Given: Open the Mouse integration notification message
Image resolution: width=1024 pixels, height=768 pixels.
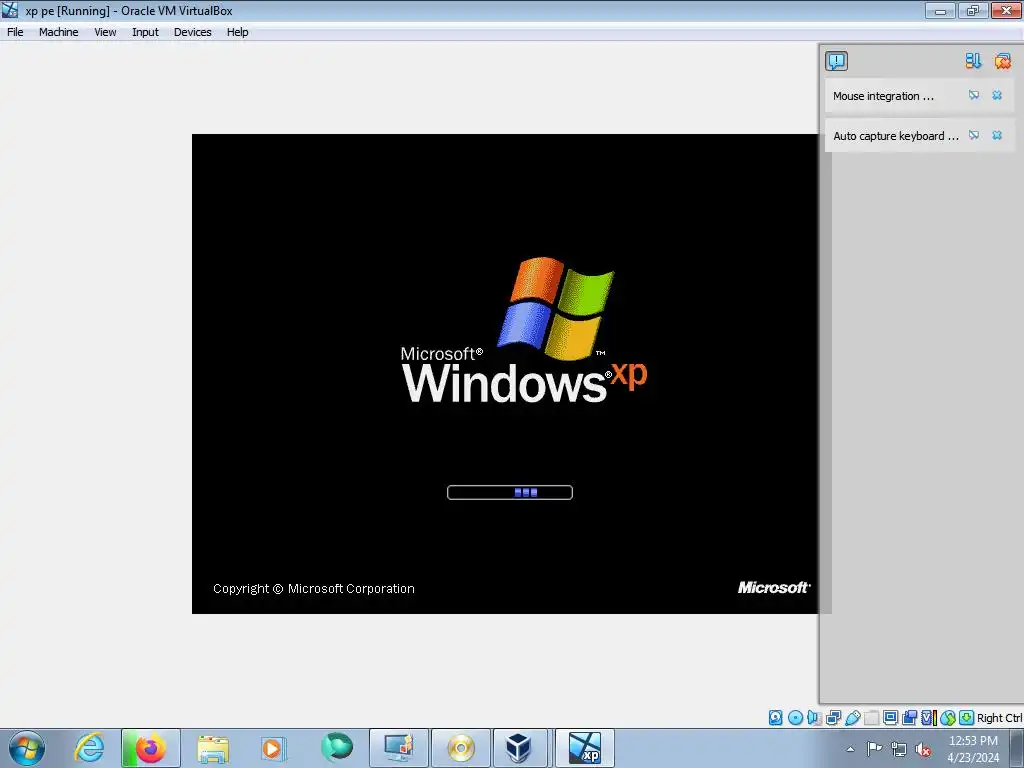Looking at the screenshot, I should click(883, 96).
